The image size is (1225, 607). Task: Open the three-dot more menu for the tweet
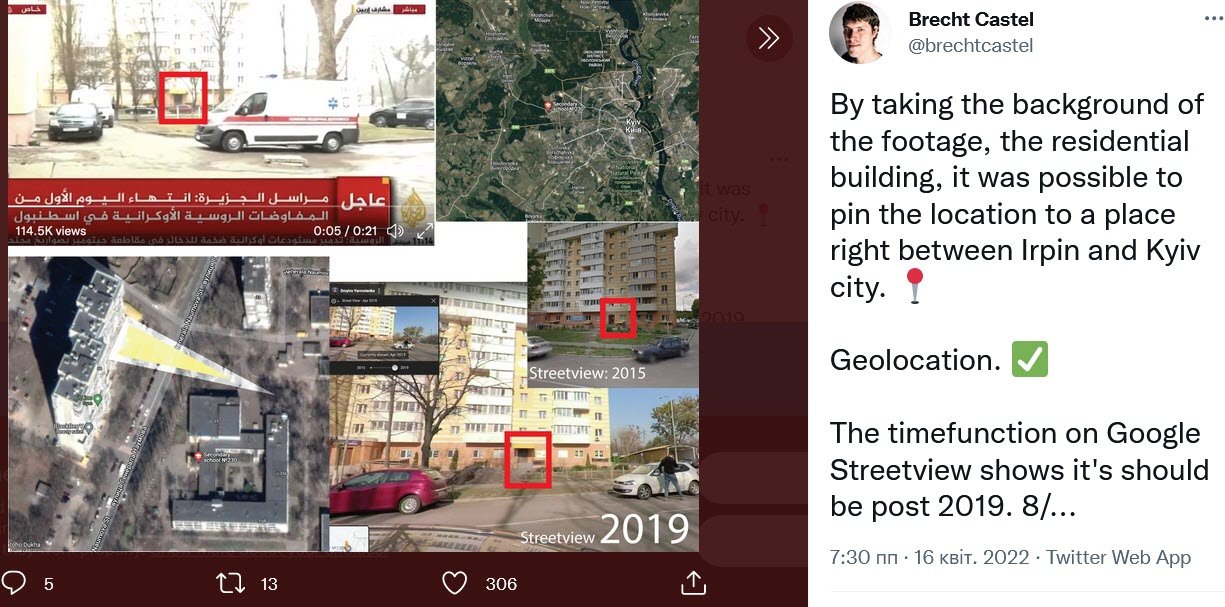pos(1212,19)
